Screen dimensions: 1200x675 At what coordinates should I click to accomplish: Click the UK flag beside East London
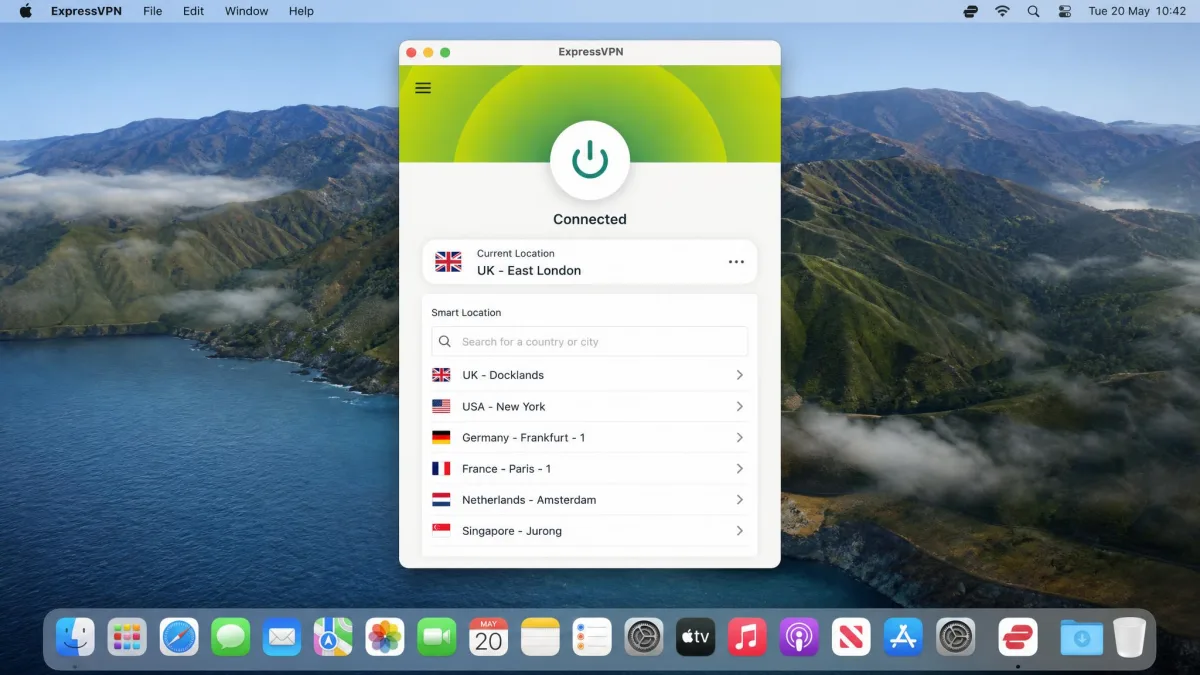(448, 262)
